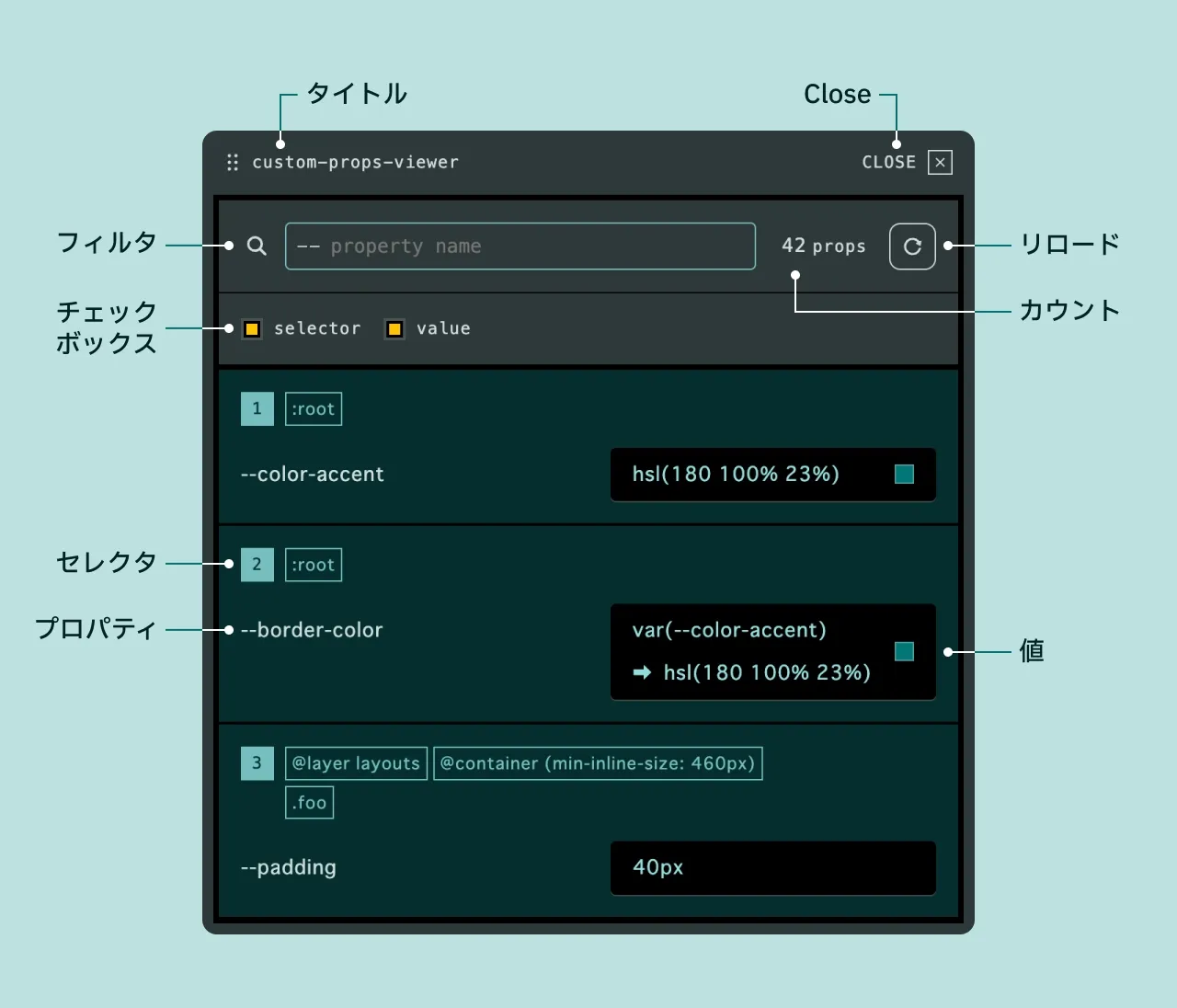Click the numbered badge 3

click(x=257, y=763)
